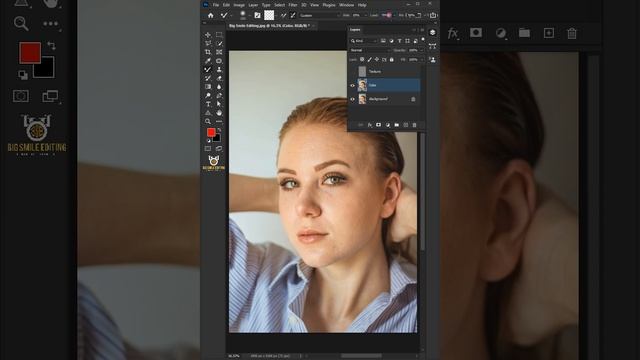This screenshot has height=360, width=640.
Task: Toggle clean brush after each stroke
Action: pos(293,16)
